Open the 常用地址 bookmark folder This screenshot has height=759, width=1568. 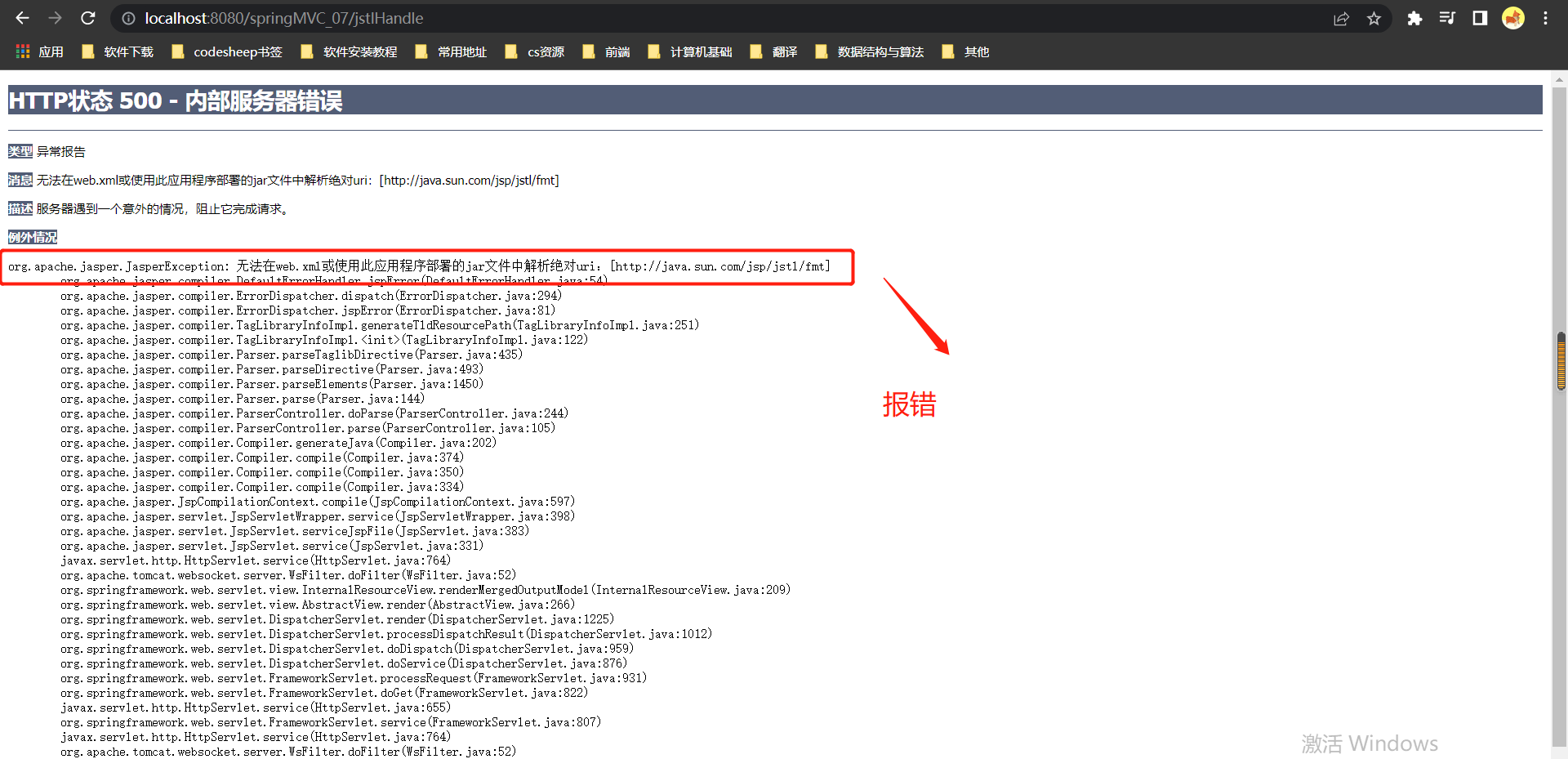[x=451, y=51]
